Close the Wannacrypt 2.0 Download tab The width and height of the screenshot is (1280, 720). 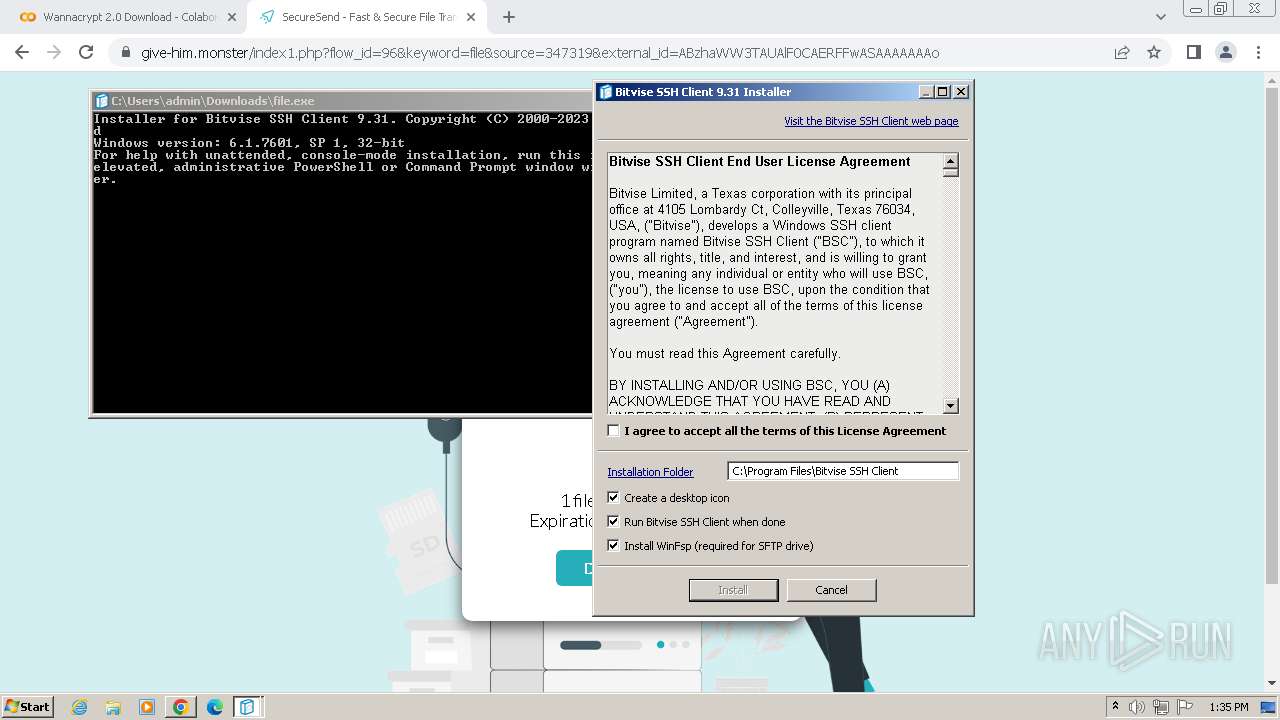coord(231,17)
